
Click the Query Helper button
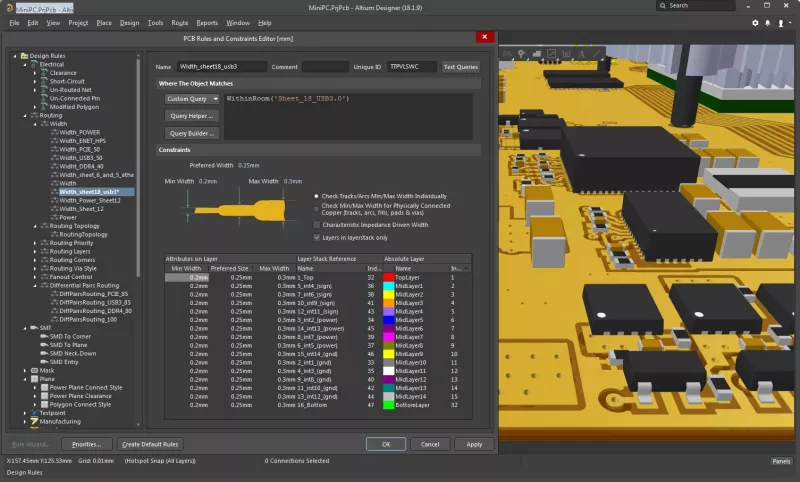click(x=192, y=116)
